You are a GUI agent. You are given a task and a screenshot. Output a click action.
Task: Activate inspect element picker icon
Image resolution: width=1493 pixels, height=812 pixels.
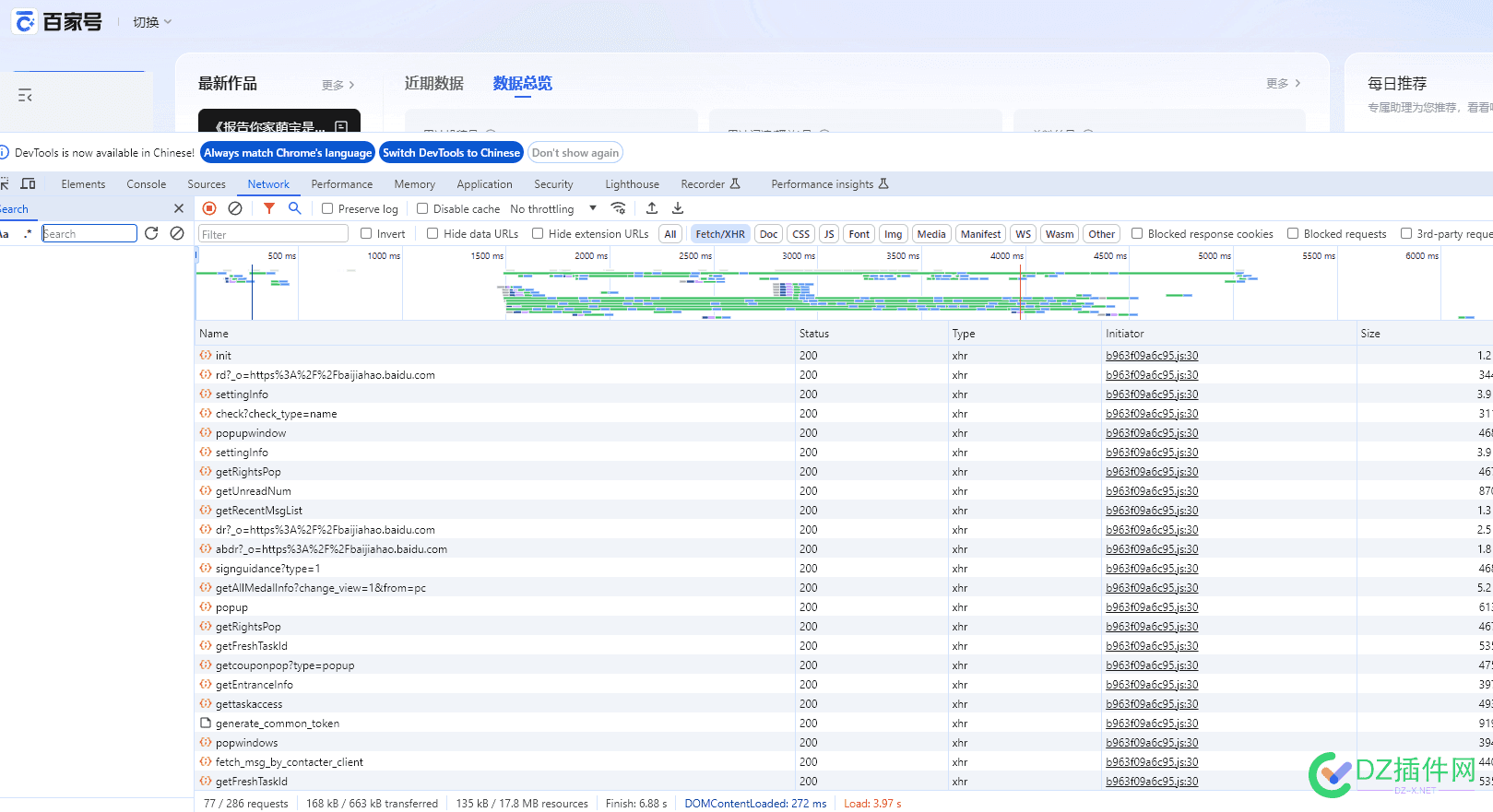click(x=4, y=183)
